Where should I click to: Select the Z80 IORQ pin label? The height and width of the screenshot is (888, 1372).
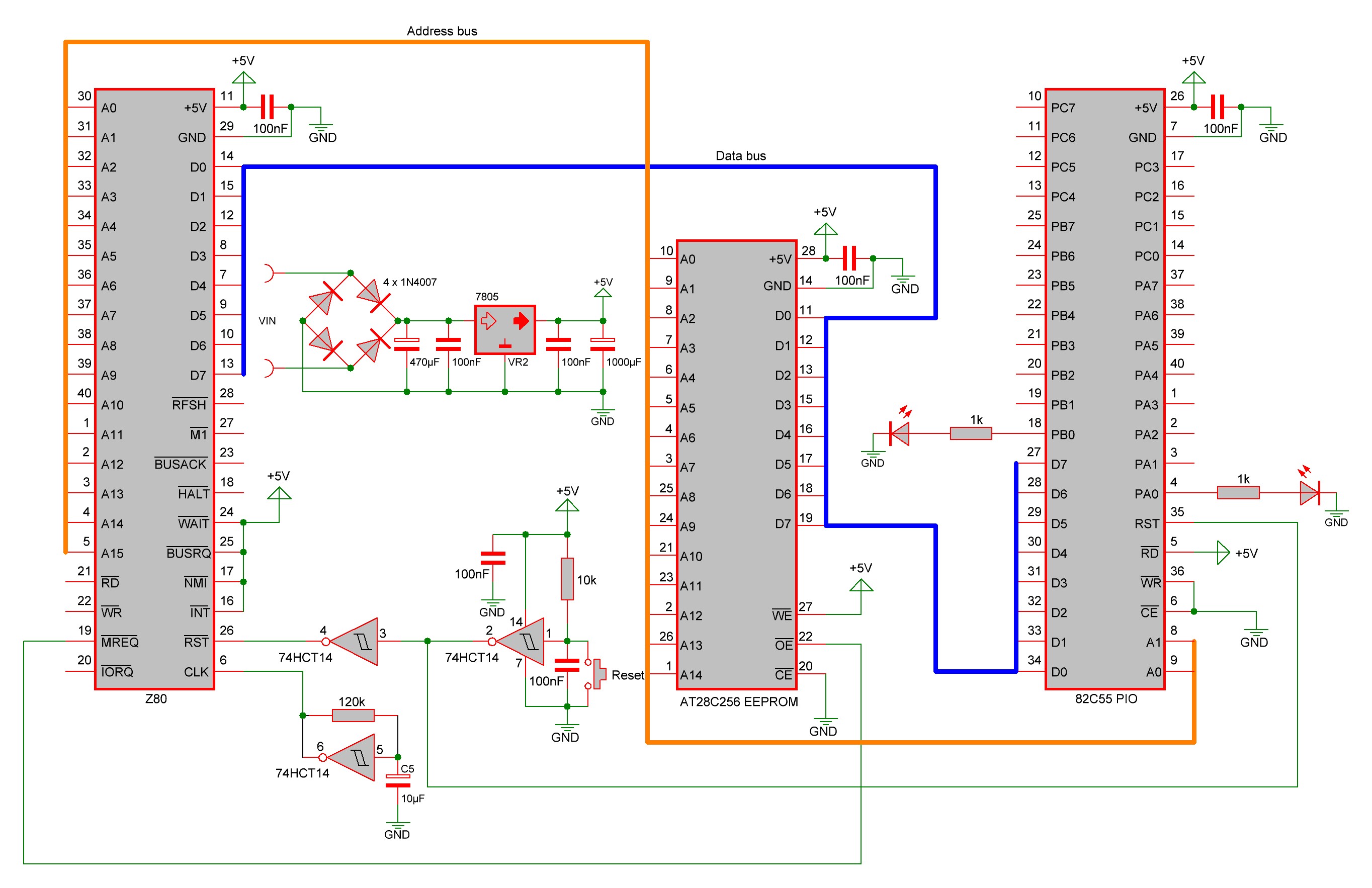point(117,671)
